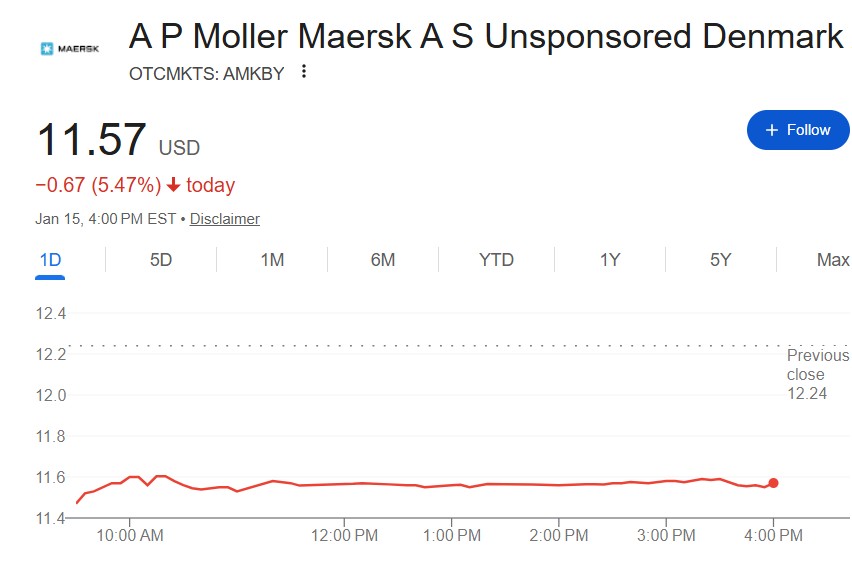Image resolution: width=852 pixels, height=564 pixels.
Task: Click the plus icon on Follow button
Action: coord(771,130)
